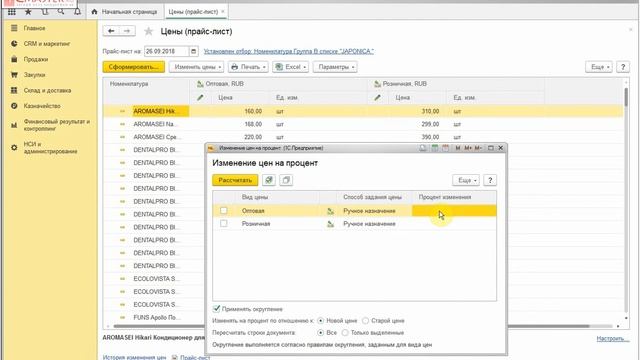Open Казначейство section in sidebar
The height and width of the screenshot is (360, 640).
pyautogui.click(x=42, y=106)
